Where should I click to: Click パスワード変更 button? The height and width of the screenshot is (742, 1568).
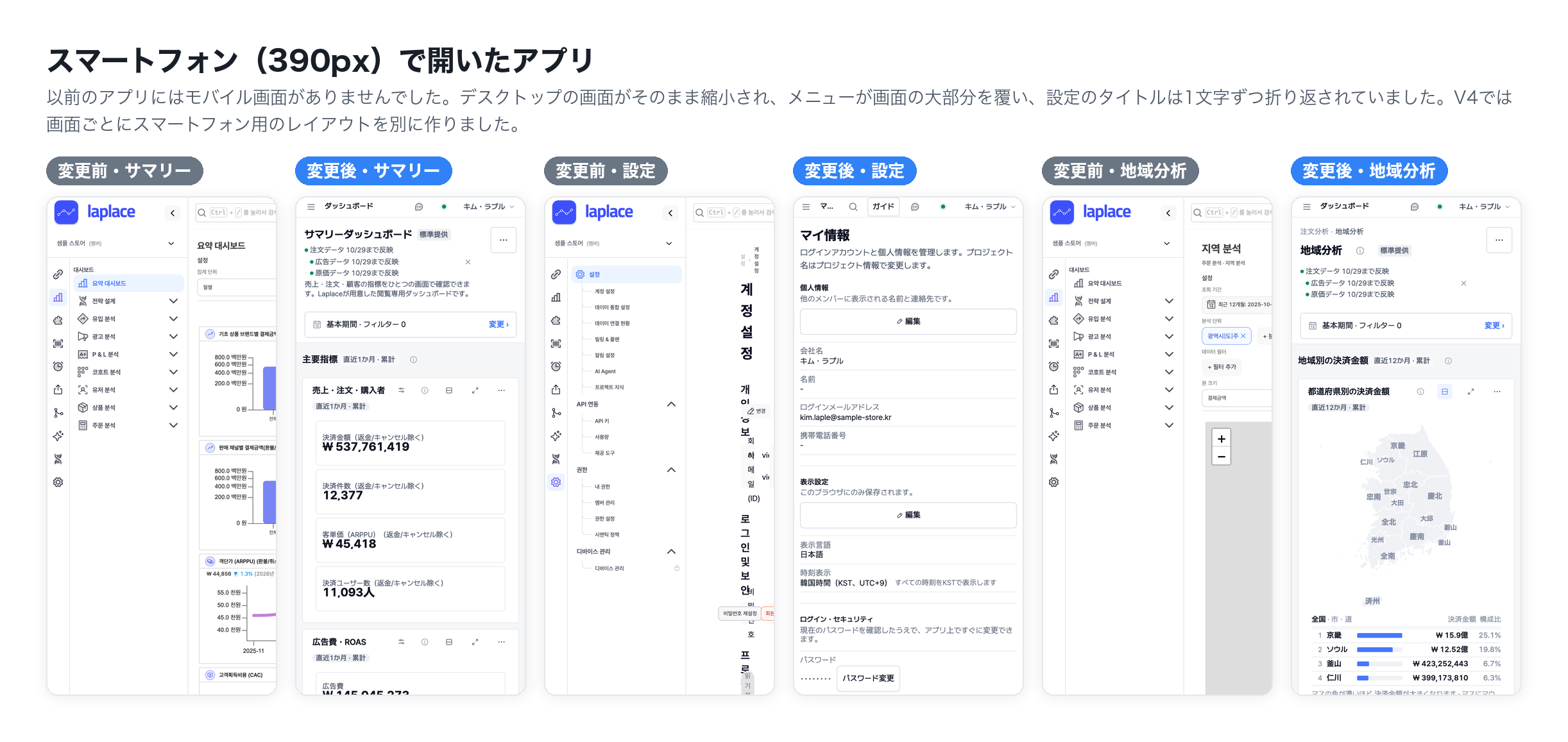click(868, 679)
